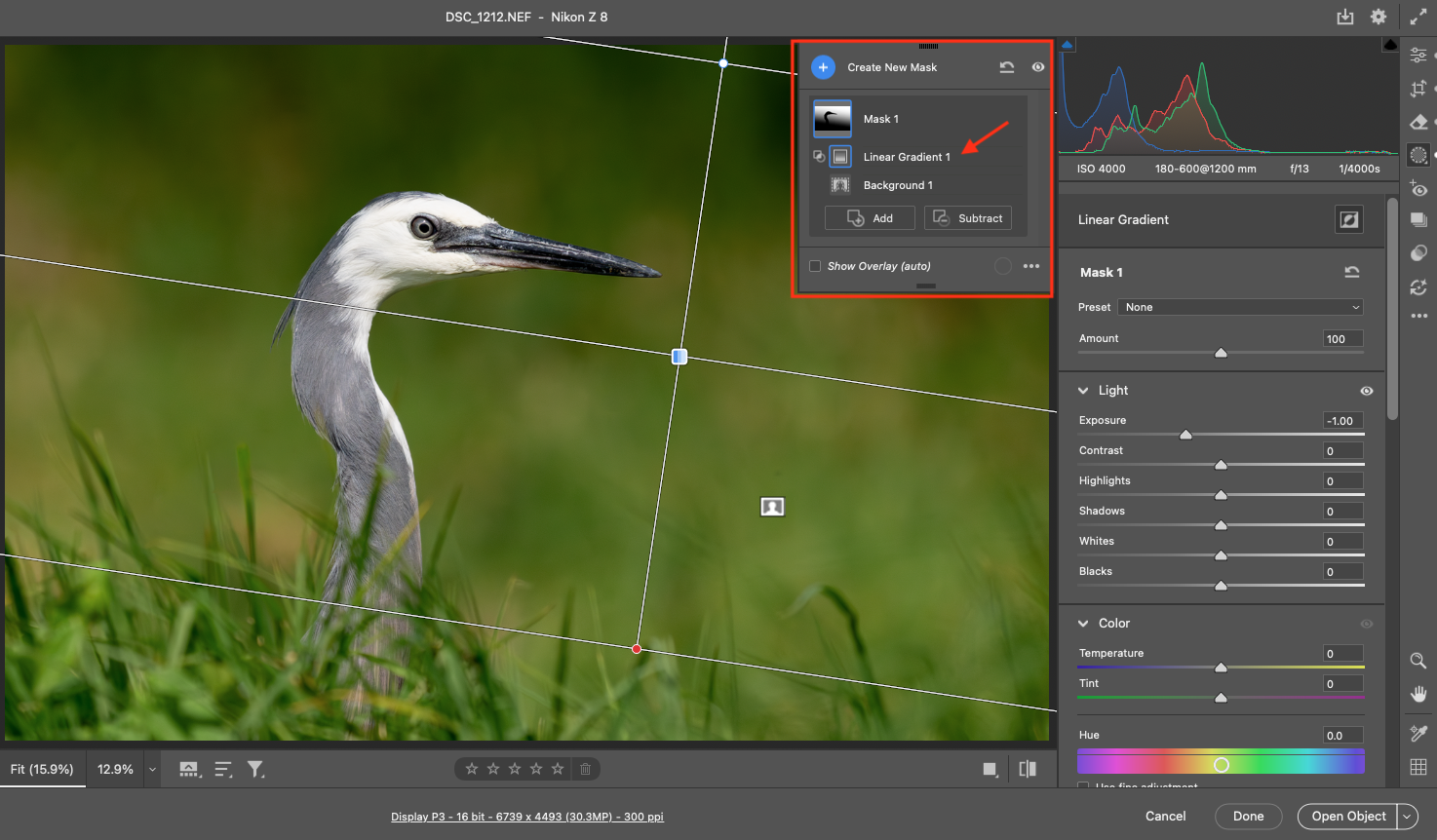Click the blue Create New Mask plus
This screenshot has width=1437, height=840.
coord(823,67)
